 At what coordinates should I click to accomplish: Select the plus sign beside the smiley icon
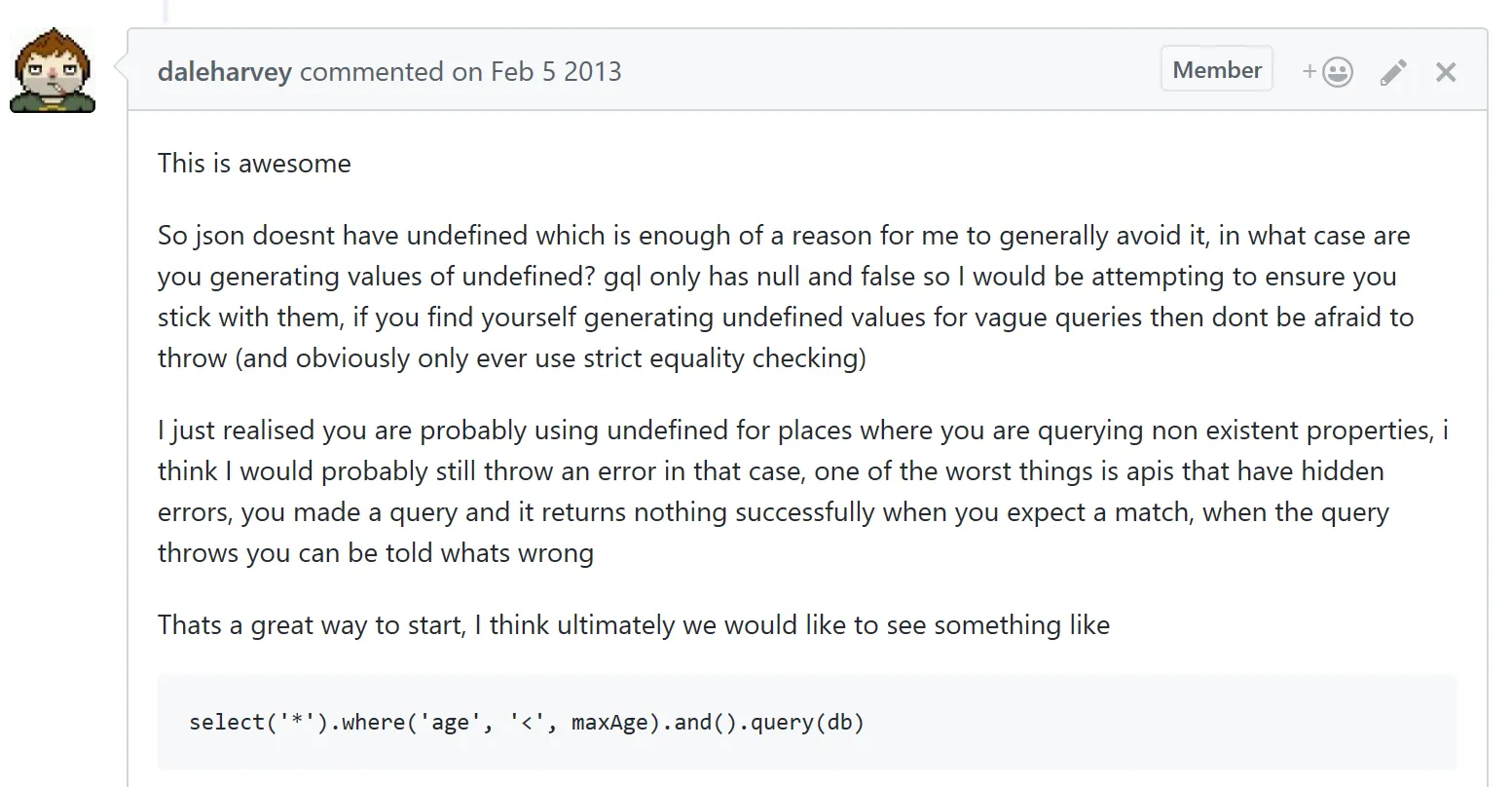tap(1309, 71)
